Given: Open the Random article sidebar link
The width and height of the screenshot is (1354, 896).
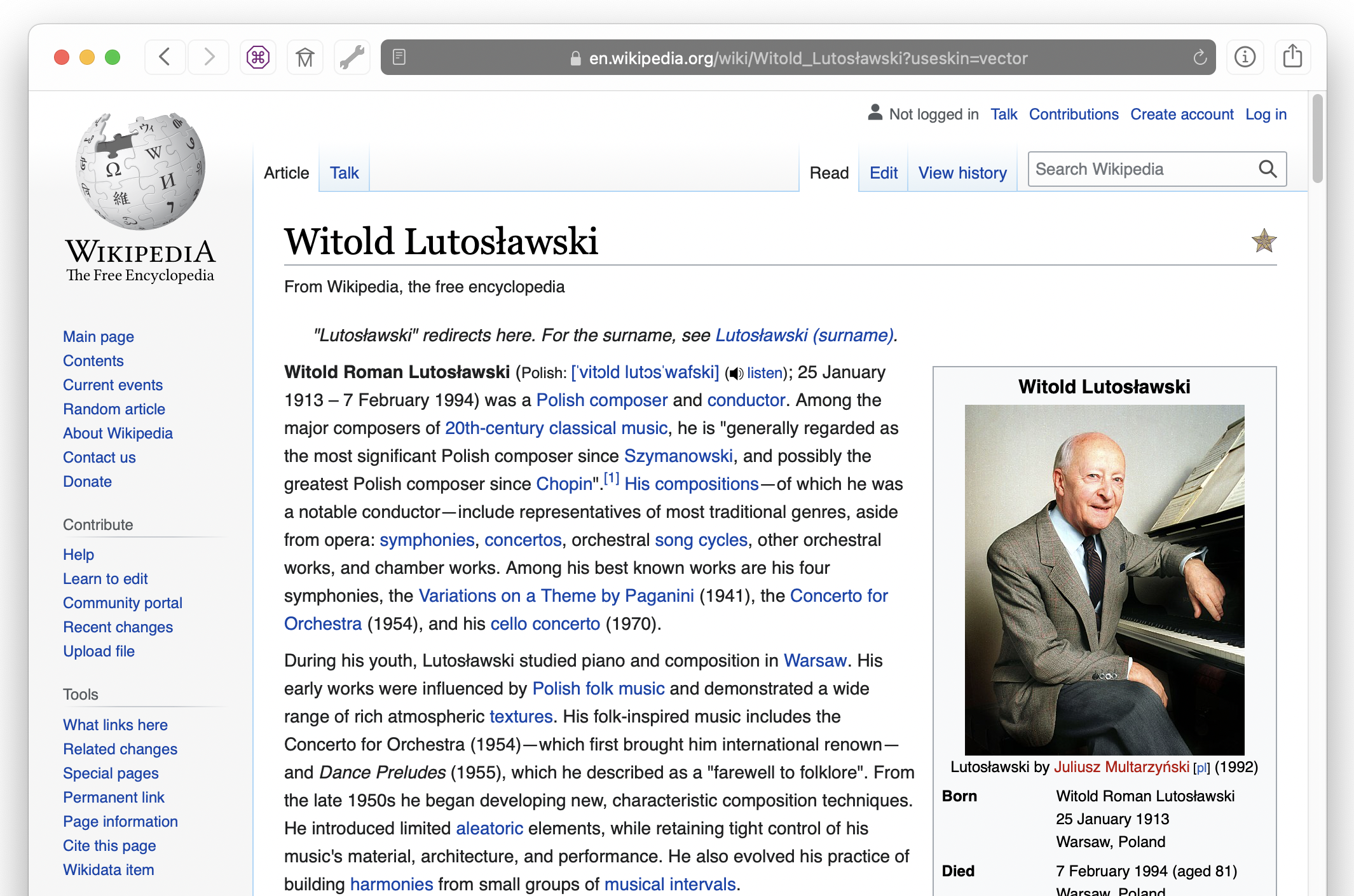Looking at the screenshot, I should (114, 409).
